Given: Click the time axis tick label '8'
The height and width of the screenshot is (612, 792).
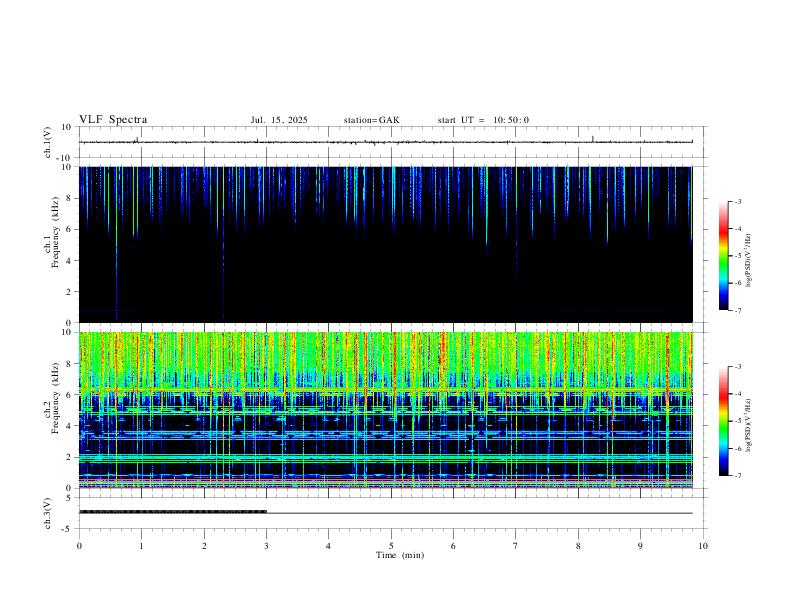Looking at the screenshot, I should click(578, 546).
